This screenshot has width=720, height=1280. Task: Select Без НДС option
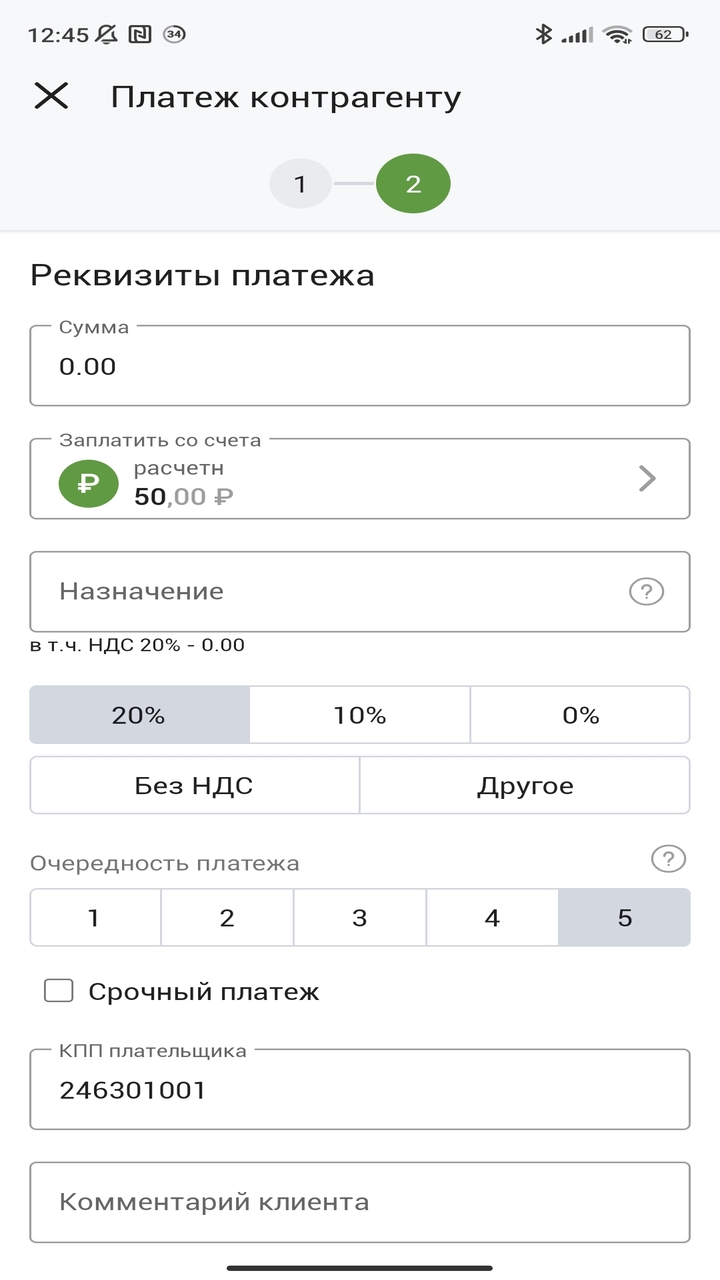pyautogui.click(x=194, y=786)
